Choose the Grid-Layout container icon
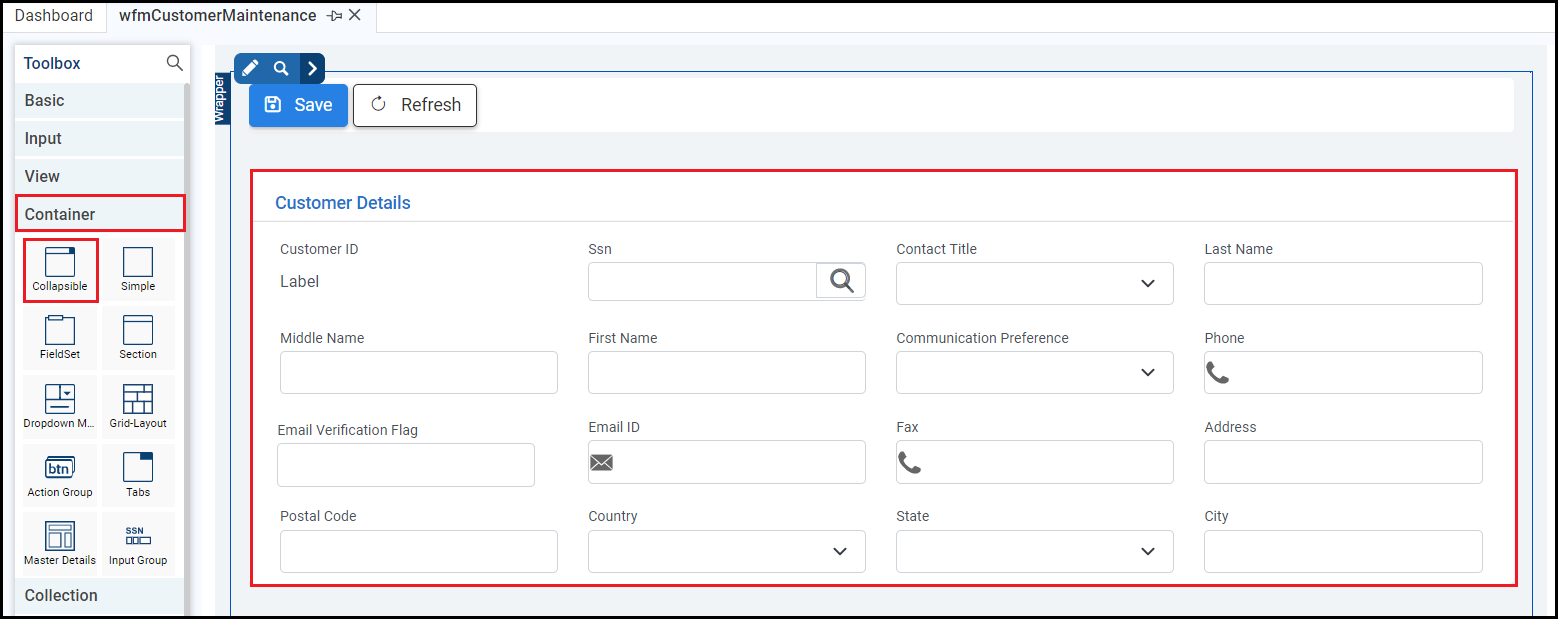Screen dimensions: 1558x619 (138, 400)
